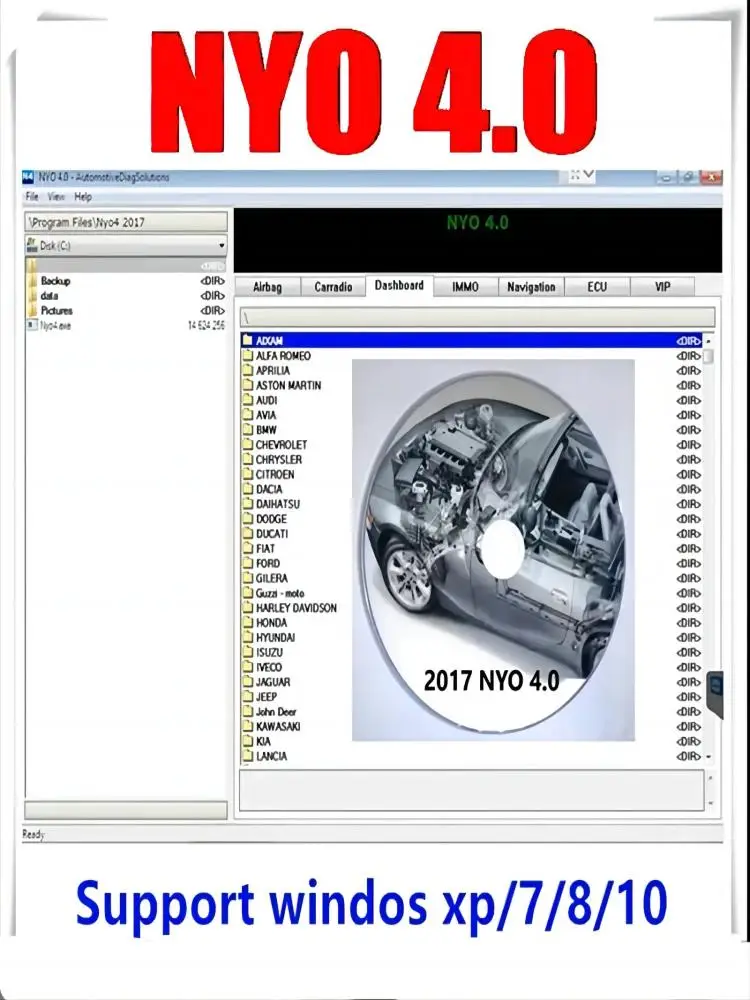
Task: Select the Dashboard tab
Action: (399, 285)
